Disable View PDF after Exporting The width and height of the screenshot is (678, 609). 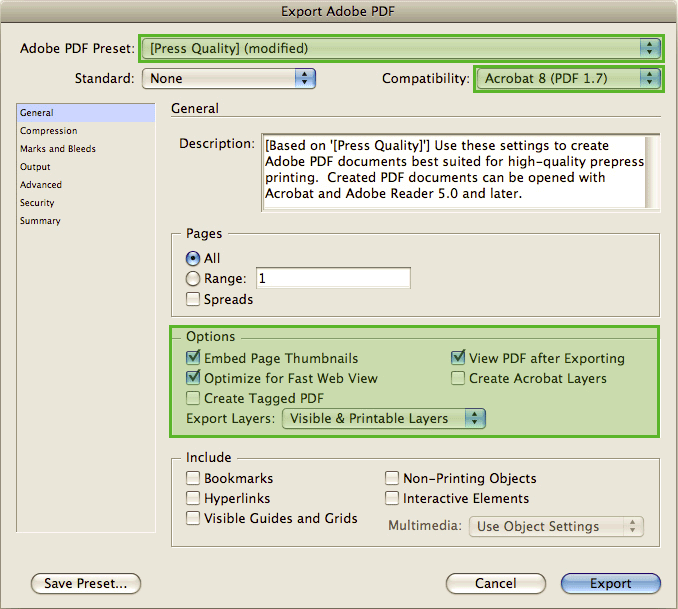[x=458, y=358]
